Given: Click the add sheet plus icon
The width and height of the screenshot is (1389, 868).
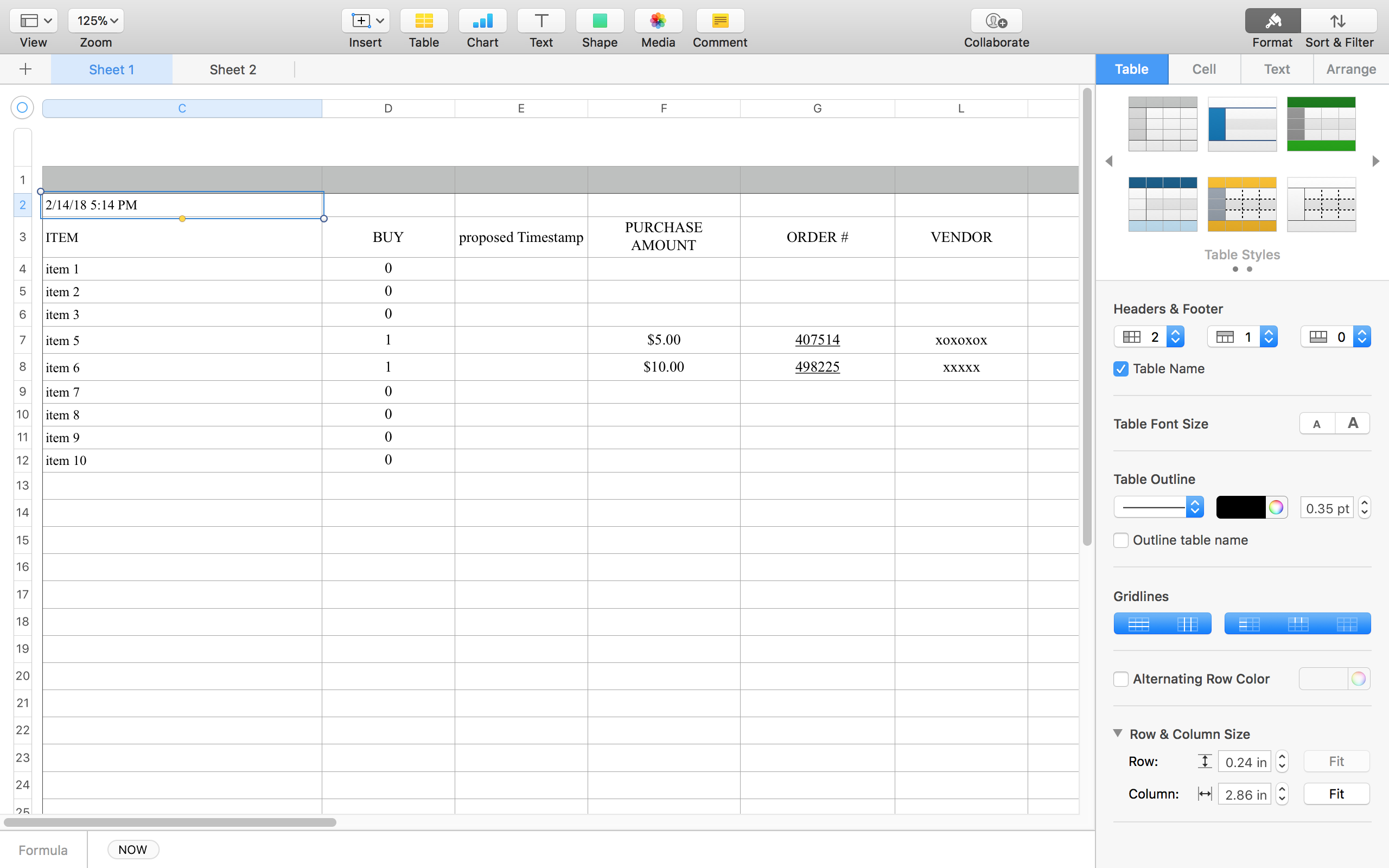Looking at the screenshot, I should point(26,69).
